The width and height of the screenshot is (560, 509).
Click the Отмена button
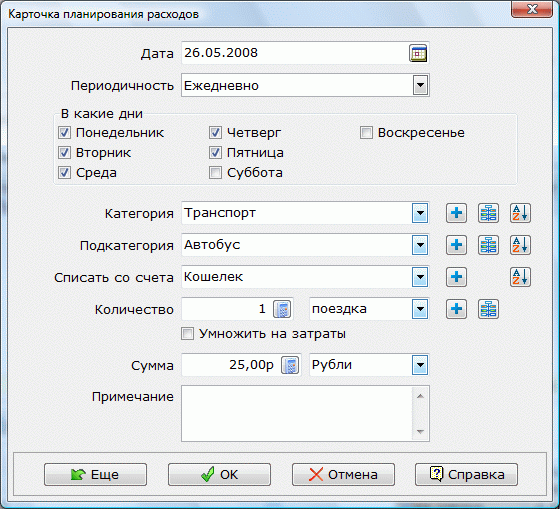(343, 474)
